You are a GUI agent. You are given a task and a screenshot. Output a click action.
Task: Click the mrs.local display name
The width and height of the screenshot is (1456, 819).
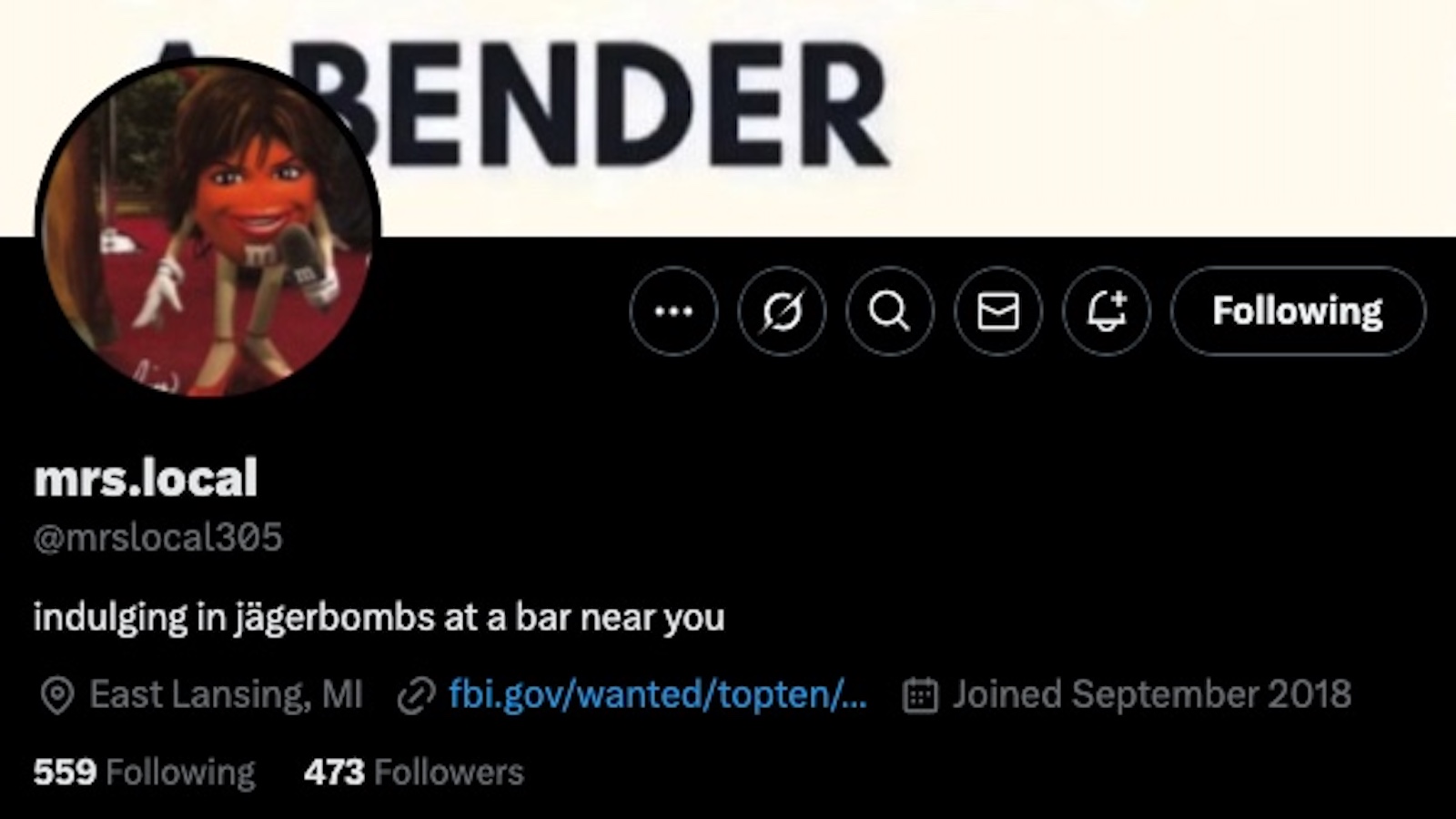[x=146, y=478]
